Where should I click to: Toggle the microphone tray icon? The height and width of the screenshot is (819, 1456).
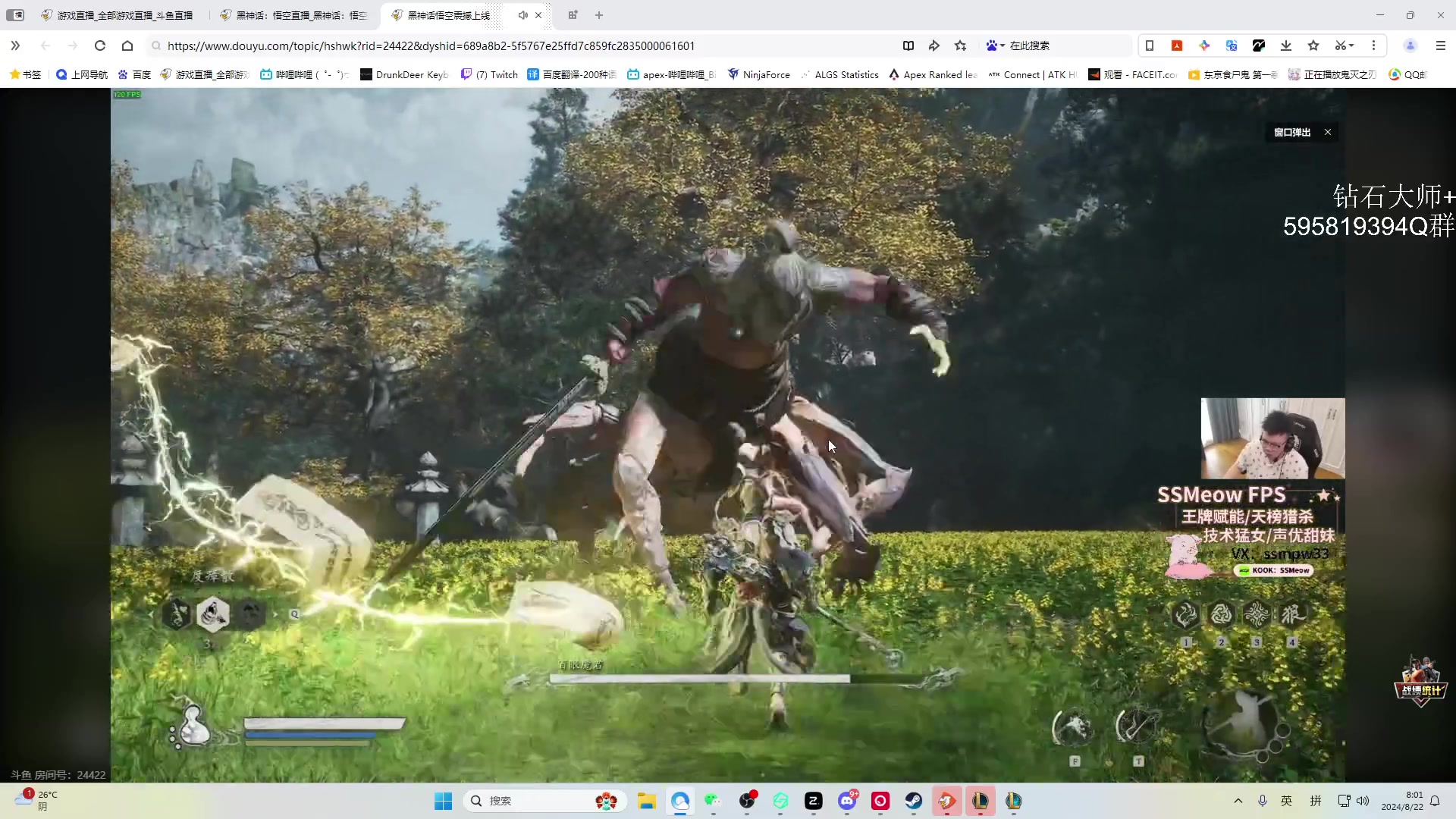tap(1263, 801)
